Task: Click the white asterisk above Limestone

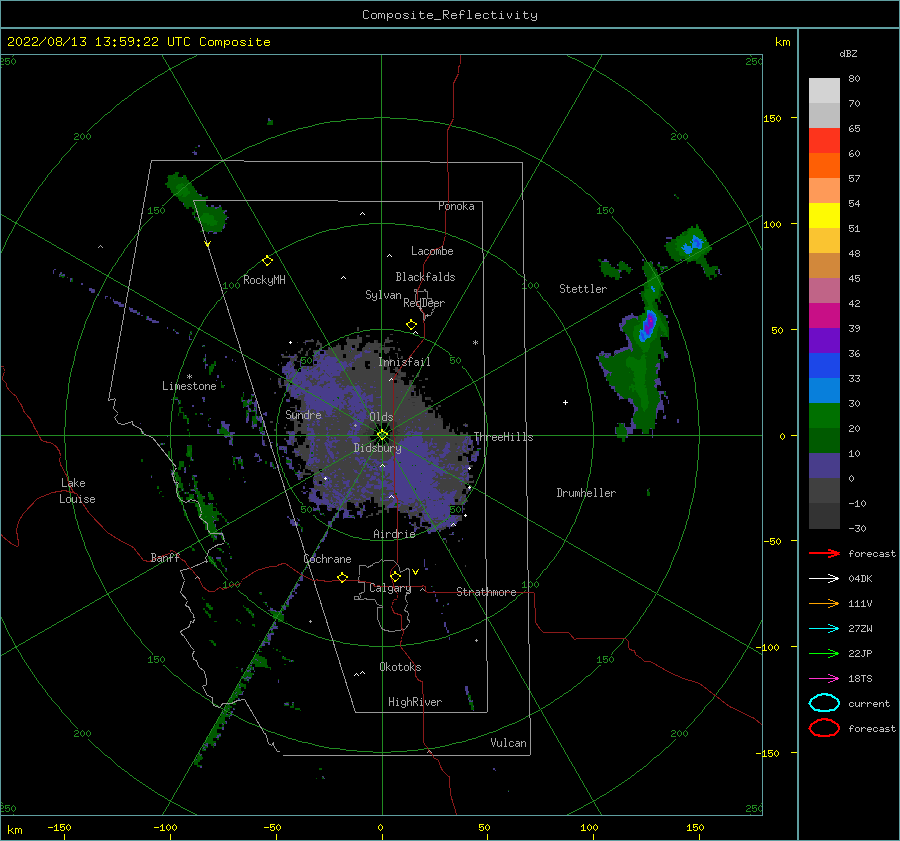Action: click(x=189, y=377)
